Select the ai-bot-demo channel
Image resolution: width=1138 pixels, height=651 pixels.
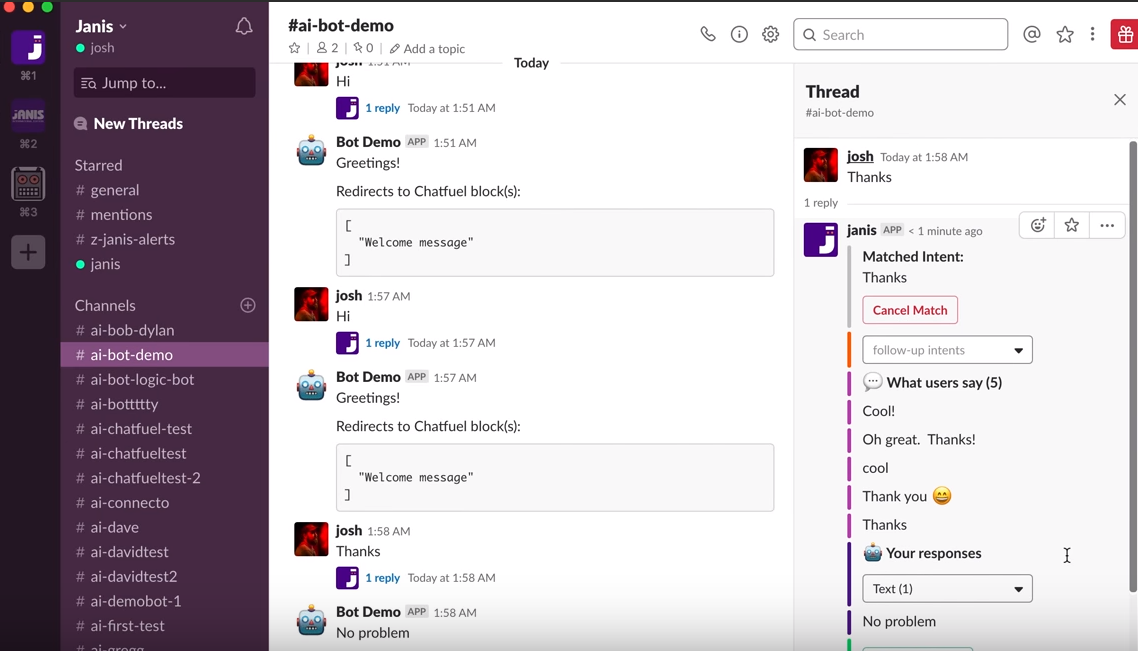(165, 355)
